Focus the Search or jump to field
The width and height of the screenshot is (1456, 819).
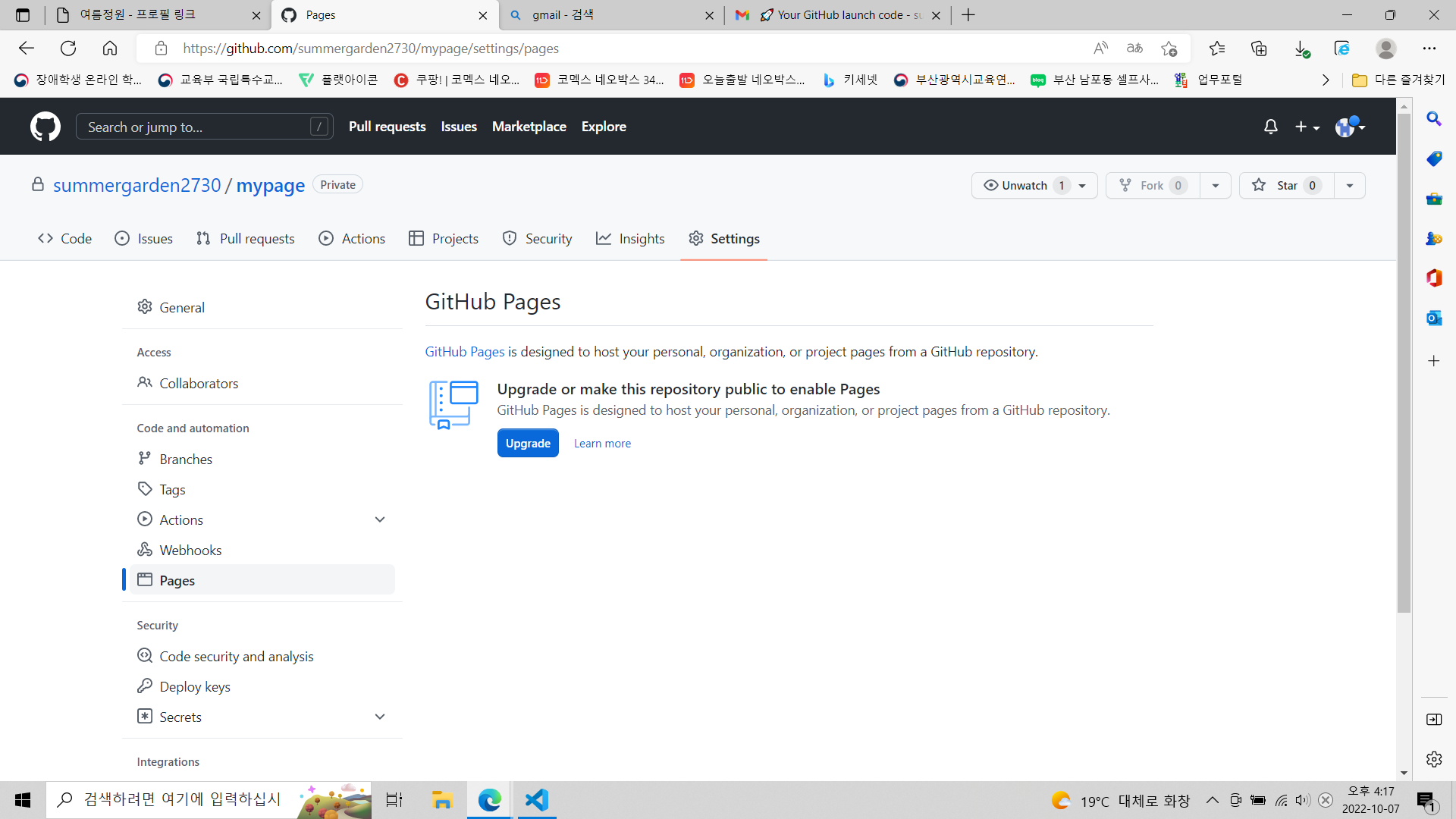[x=205, y=127]
